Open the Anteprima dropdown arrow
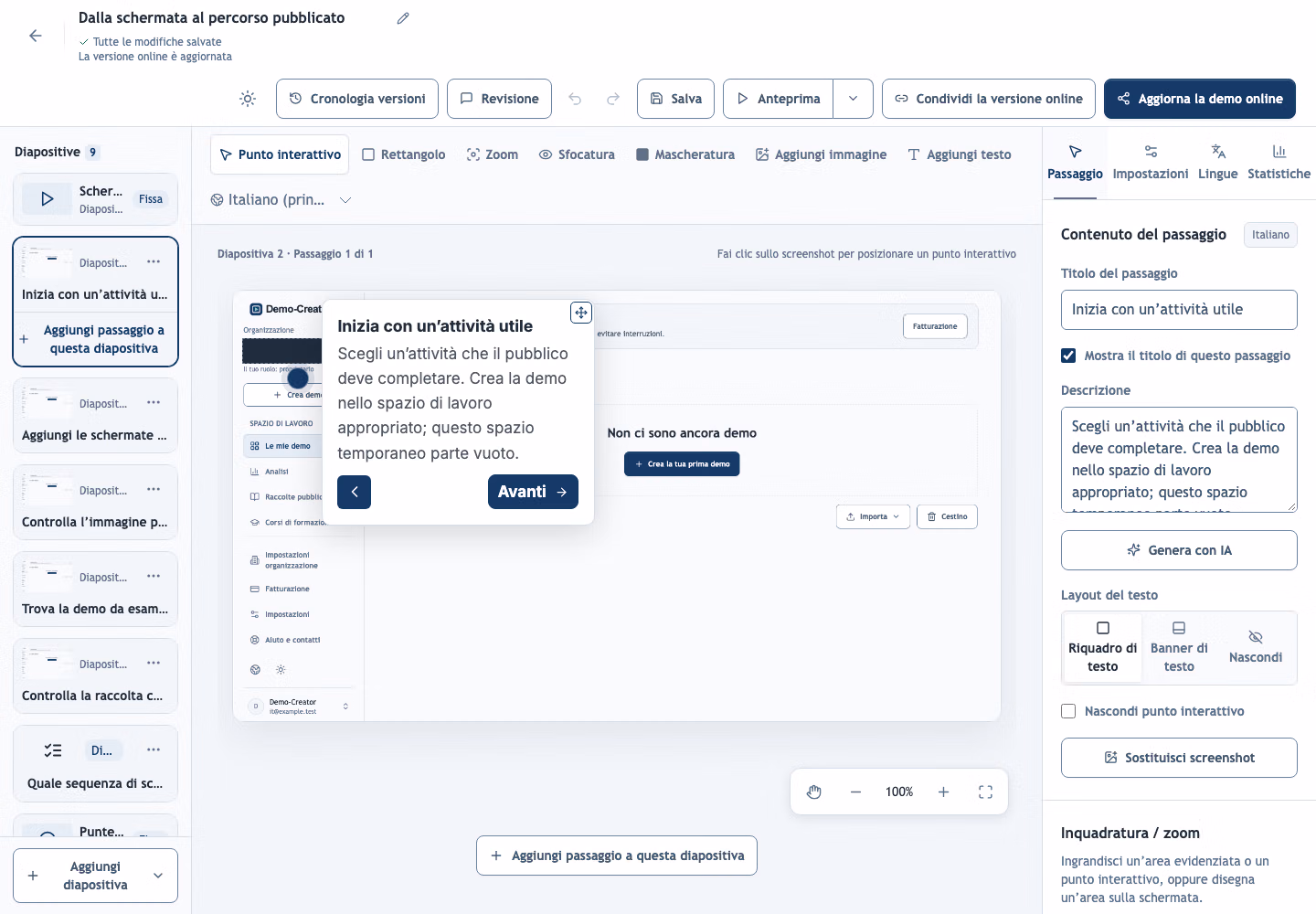The width and height of the screenshot is (1316, 914). pos(853,99)
